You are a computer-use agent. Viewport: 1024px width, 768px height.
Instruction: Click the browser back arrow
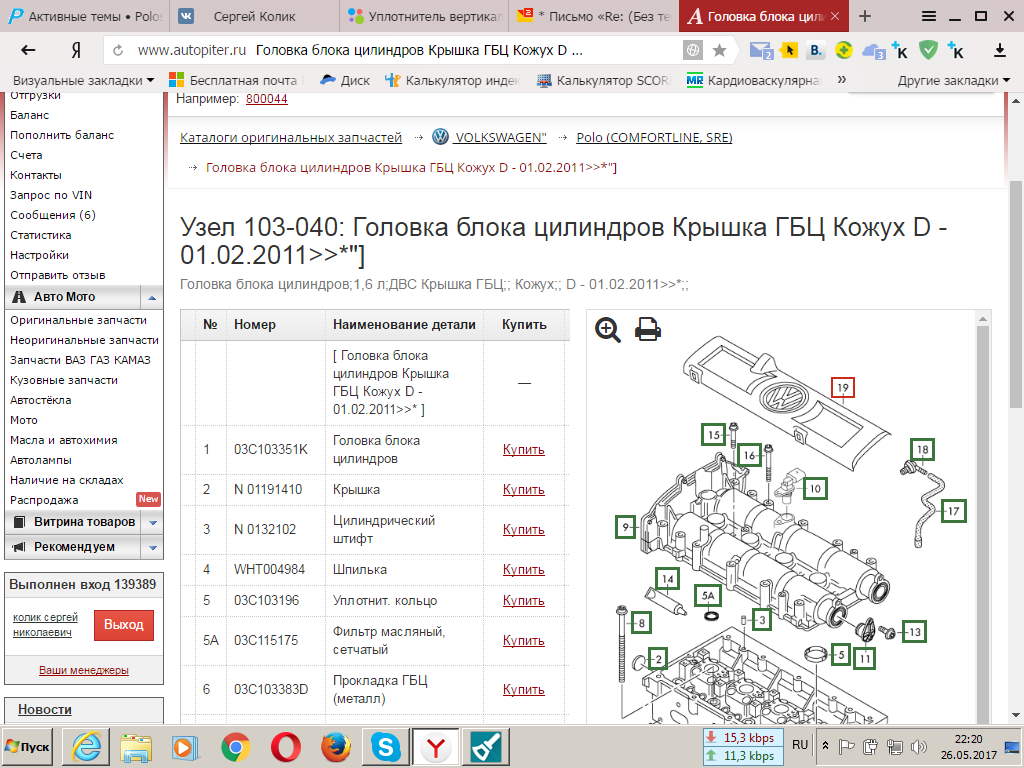click(x=28, y=50)
